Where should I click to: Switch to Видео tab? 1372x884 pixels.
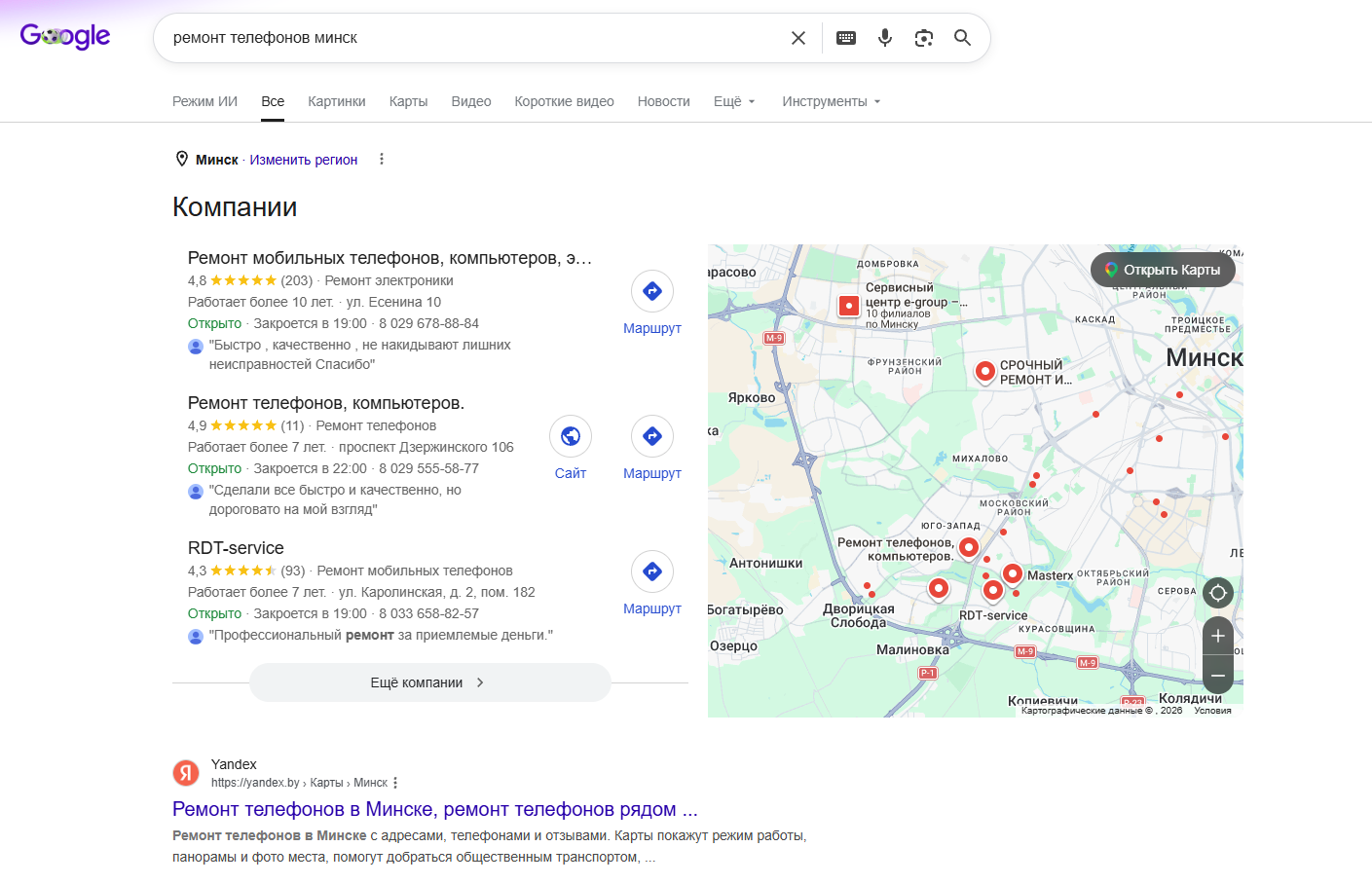[471, 101]
